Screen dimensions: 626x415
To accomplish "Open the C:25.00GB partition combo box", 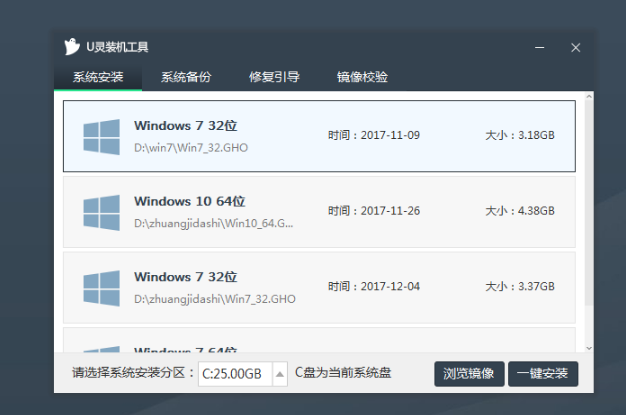I will pyautogui.click(x=234, y=374).
